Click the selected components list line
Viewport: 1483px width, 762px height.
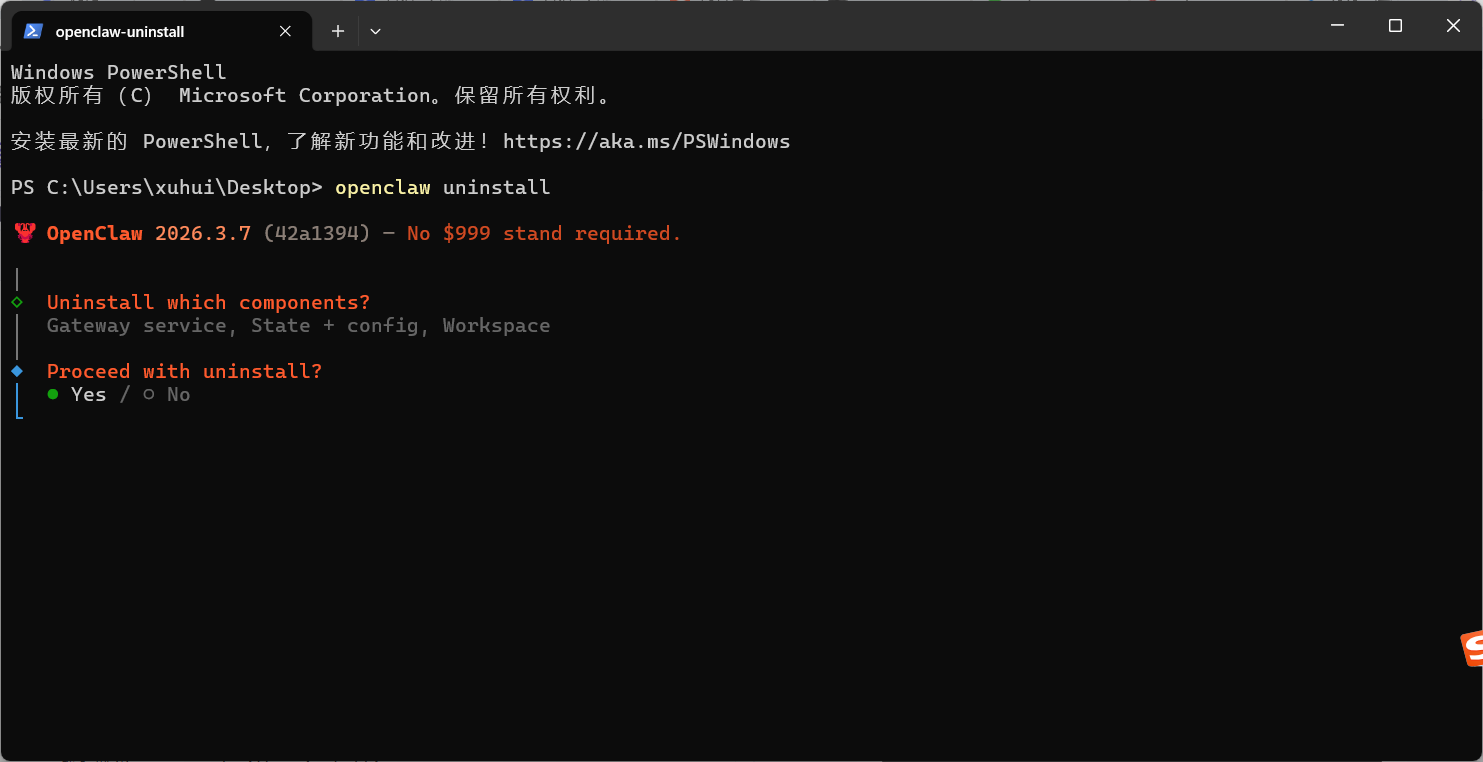(x=298, y=326)
